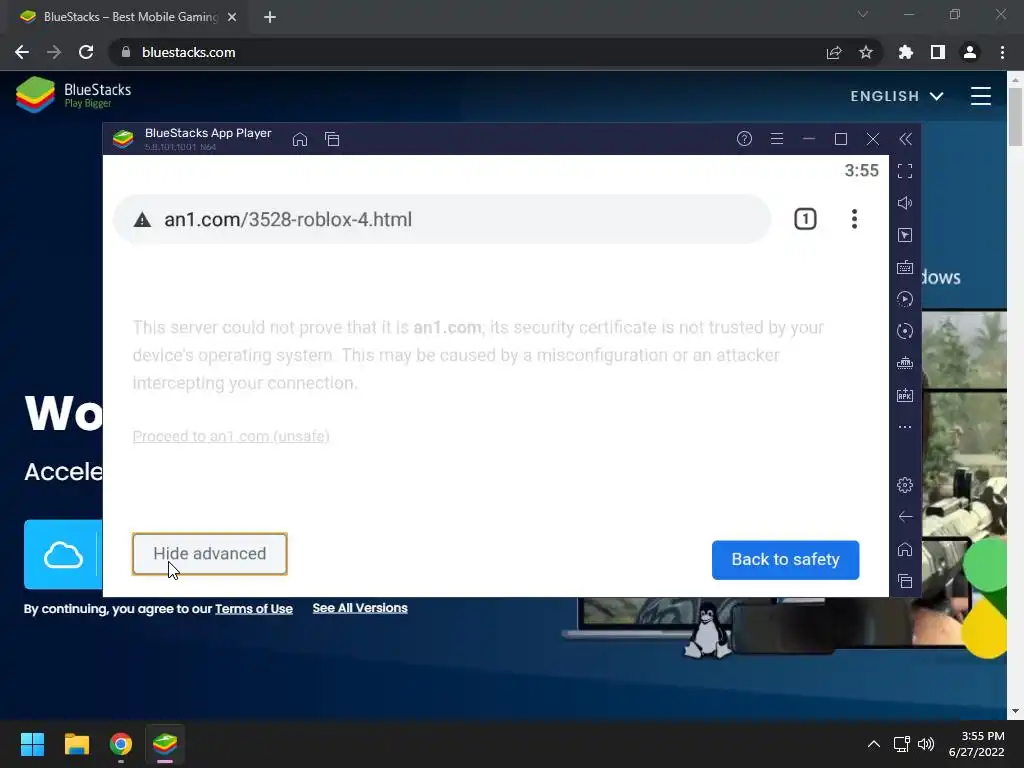
Task: Click the an1.com address bar
Action: pyautogui.click(x=442, y=219)
